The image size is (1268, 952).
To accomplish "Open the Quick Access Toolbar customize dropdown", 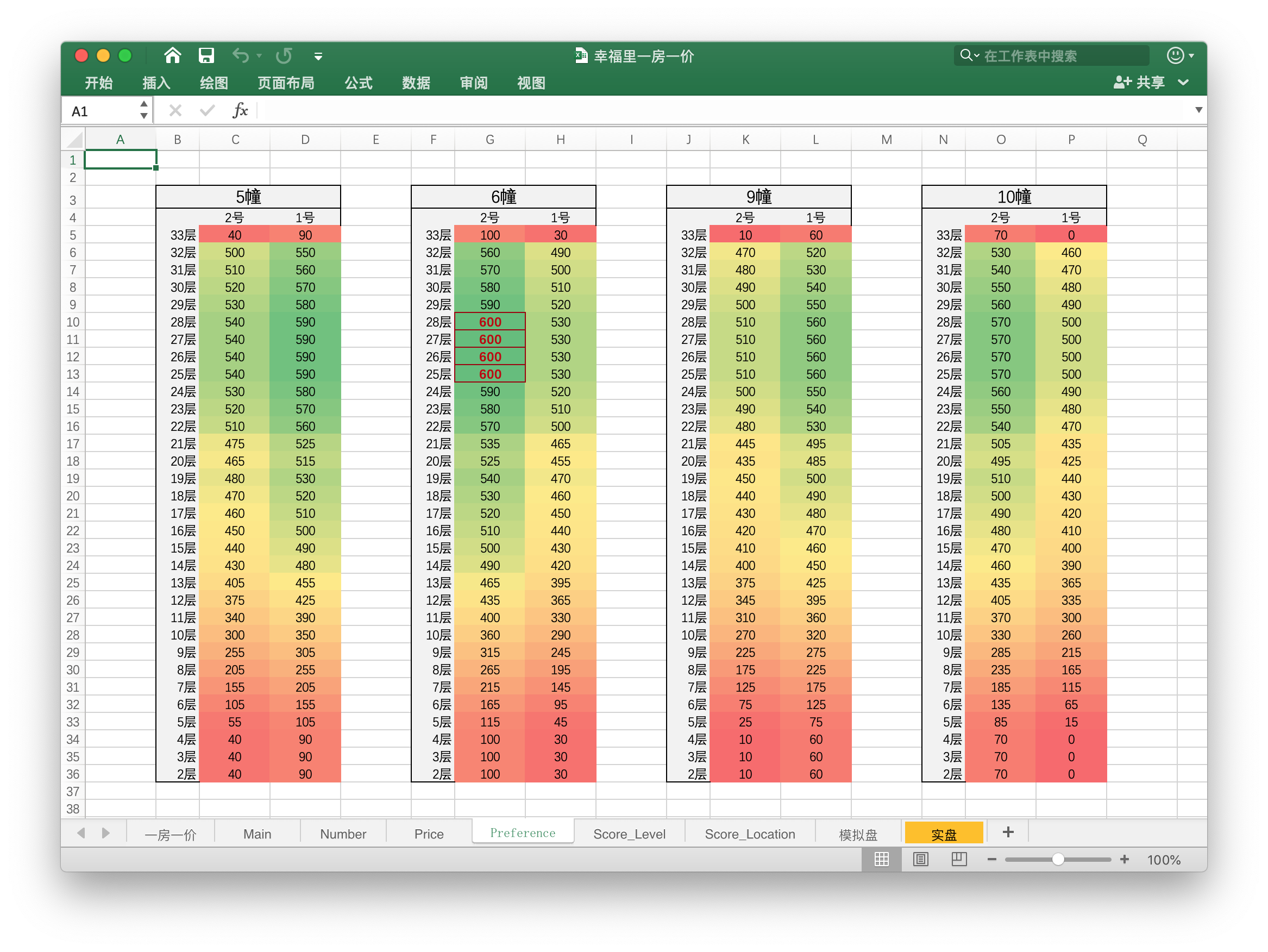I will [x=318, y=56].
